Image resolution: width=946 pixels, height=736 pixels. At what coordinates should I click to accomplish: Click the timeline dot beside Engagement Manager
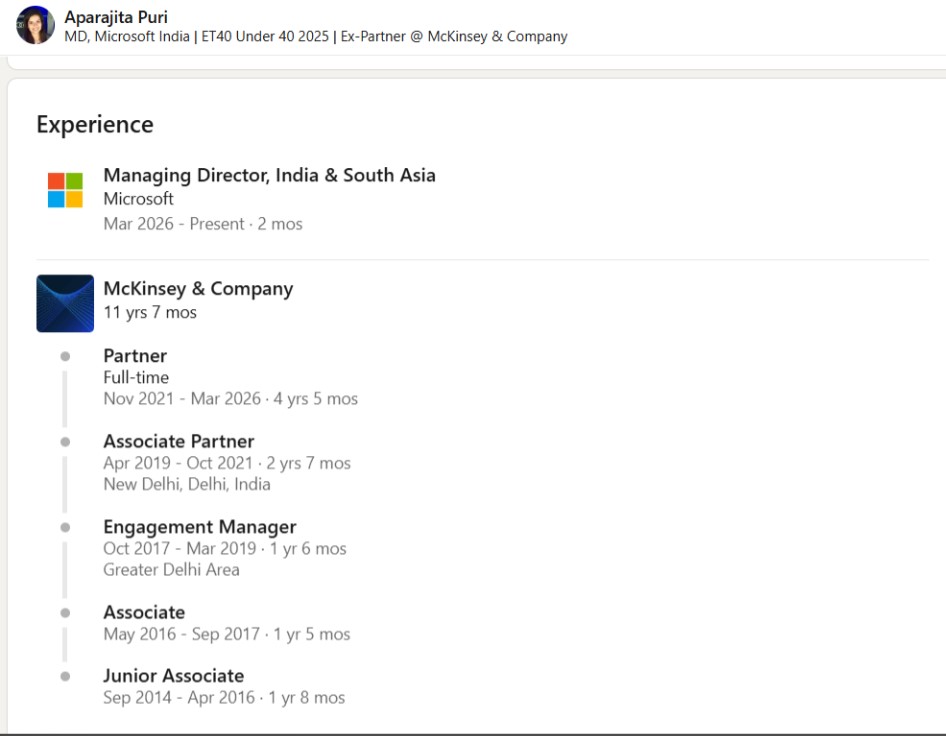pyautogui.click(x=65, y=527)
